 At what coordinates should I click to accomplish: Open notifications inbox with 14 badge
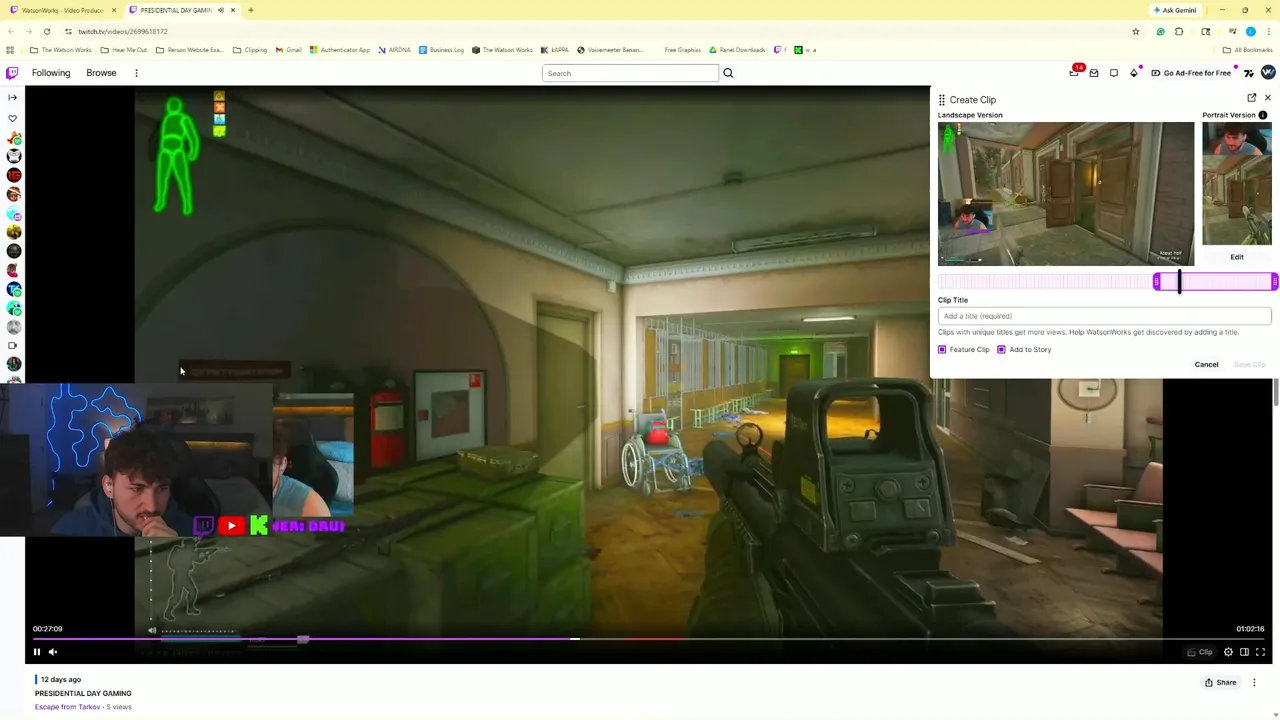coord(1075,72)
